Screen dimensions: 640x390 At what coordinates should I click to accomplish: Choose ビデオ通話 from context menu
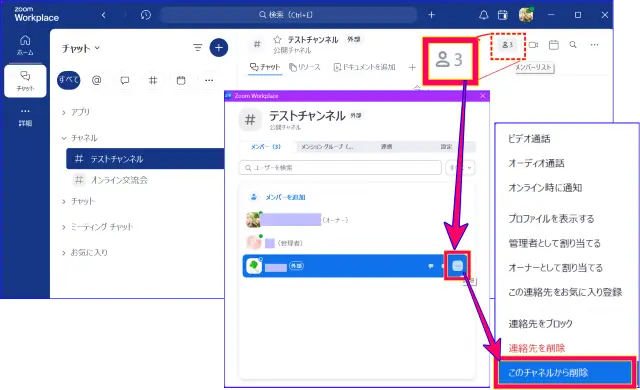click(x=529, y=139)
